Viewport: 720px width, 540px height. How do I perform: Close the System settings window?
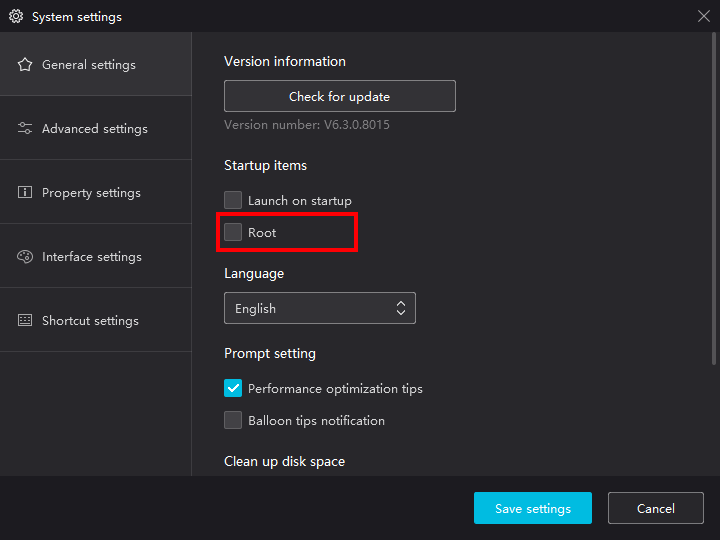pos(703,16)
